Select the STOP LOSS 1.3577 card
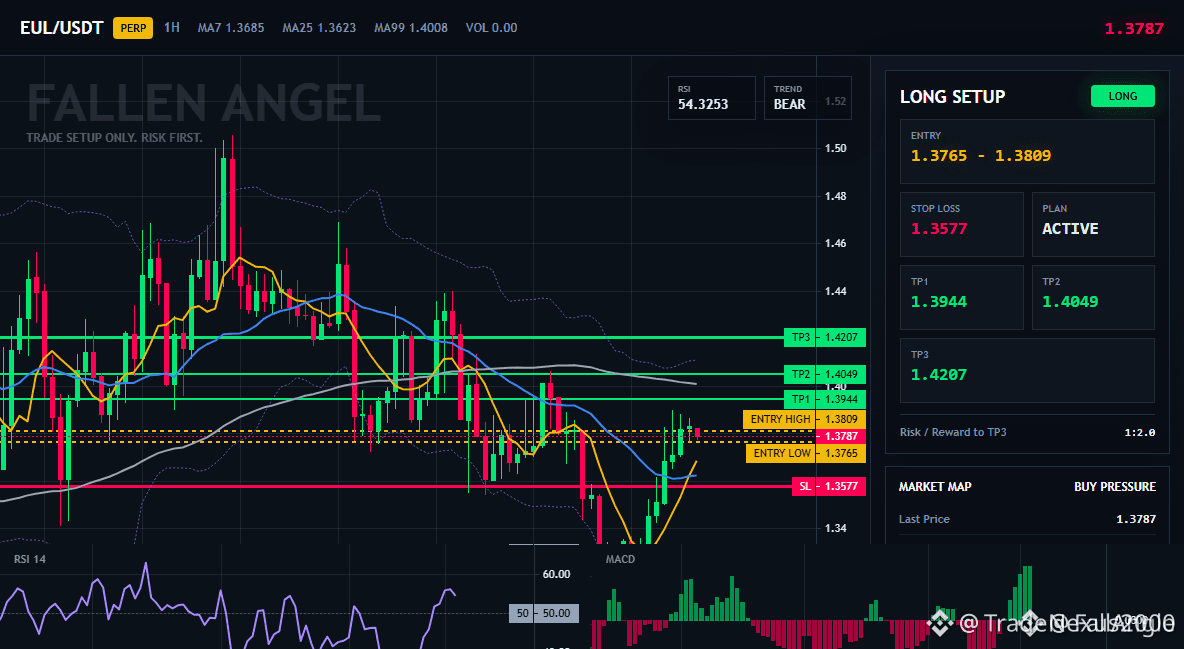 tap(961, 224)
